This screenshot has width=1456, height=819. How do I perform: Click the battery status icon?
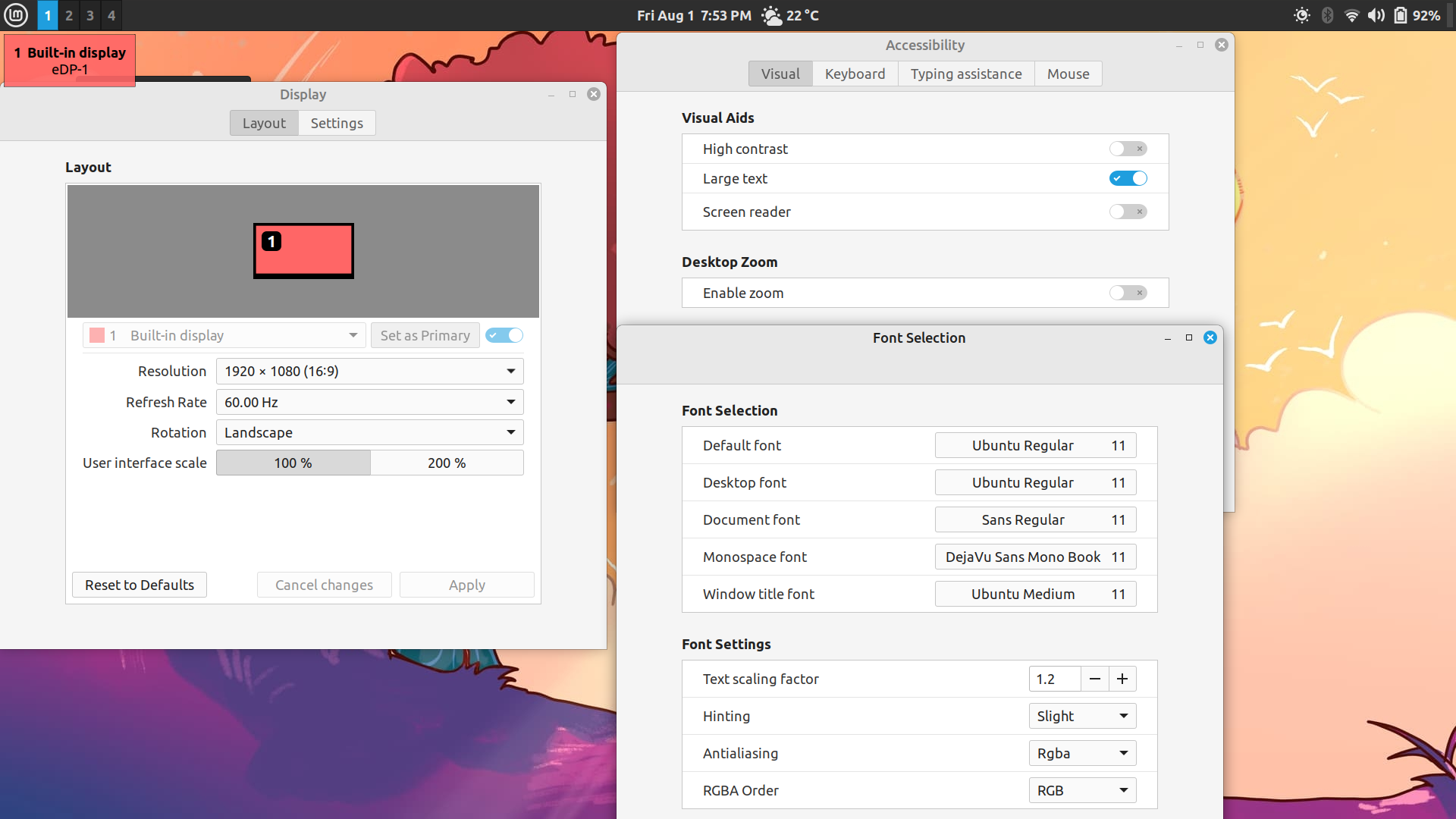pyautogui.click(x=1401, y=15)
